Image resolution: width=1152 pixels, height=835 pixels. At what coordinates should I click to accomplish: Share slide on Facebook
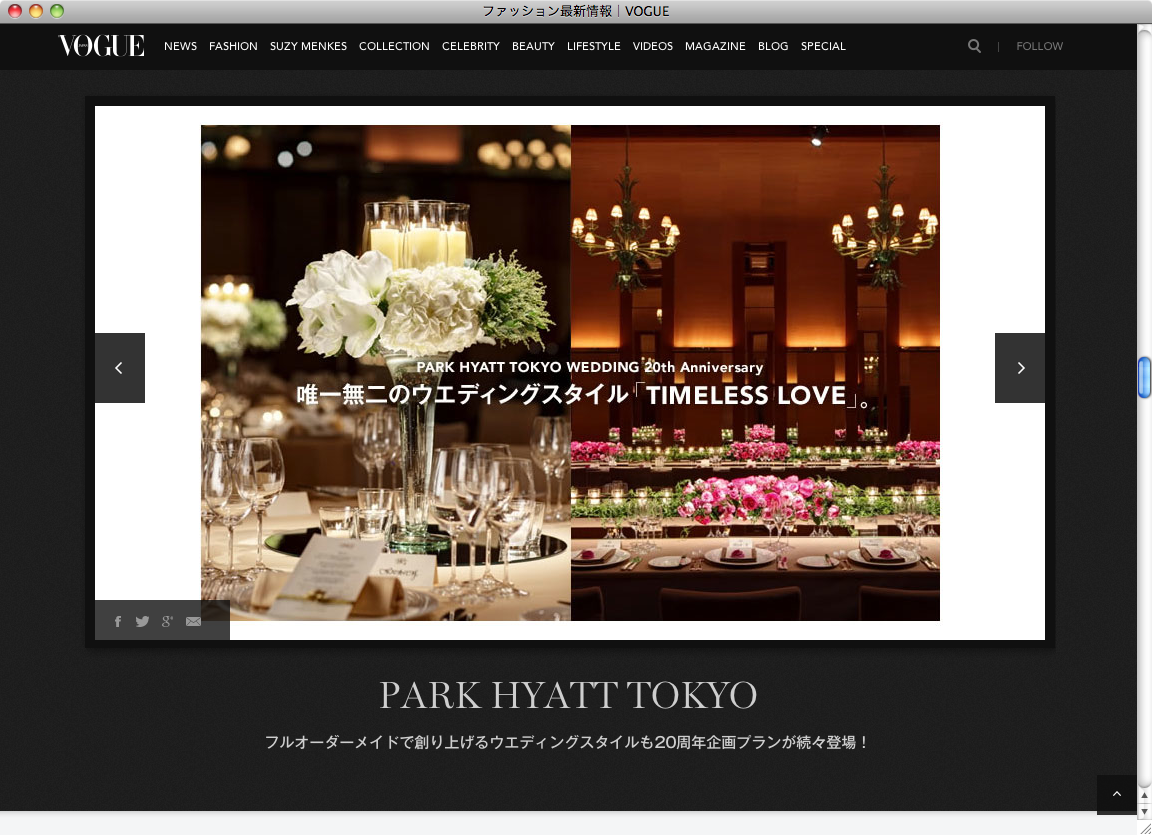(x=118, y=621)
